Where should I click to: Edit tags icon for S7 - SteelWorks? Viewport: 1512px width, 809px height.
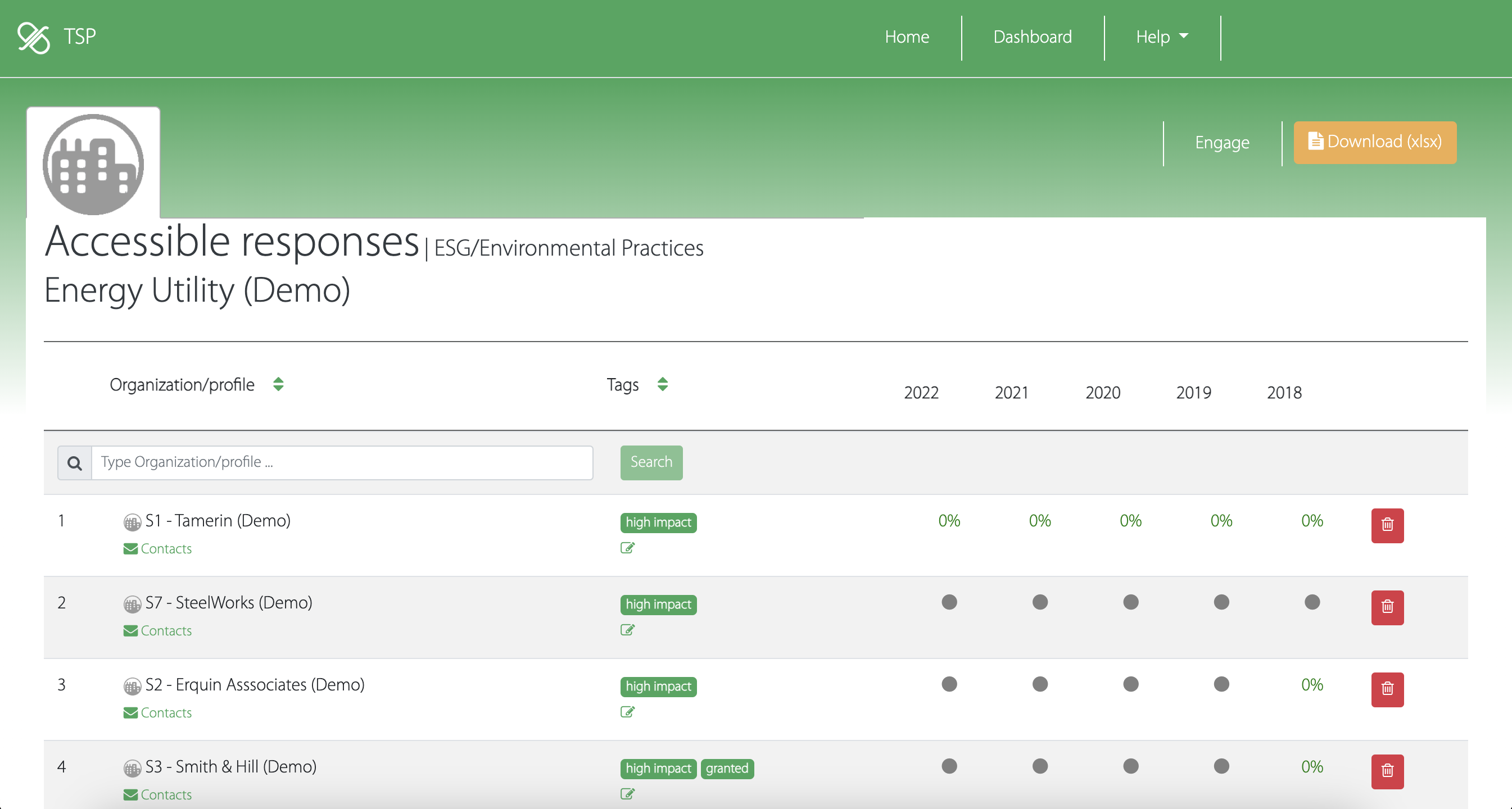coord(627,630)
